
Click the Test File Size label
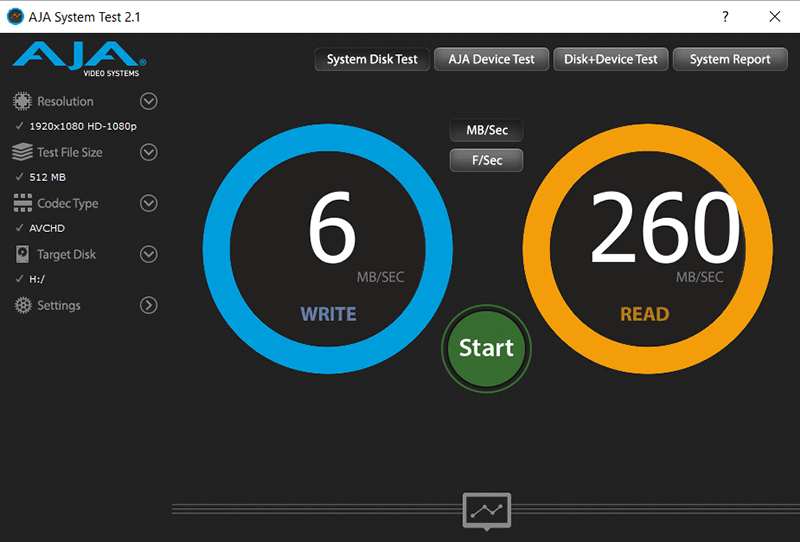[x=69, y=152]
